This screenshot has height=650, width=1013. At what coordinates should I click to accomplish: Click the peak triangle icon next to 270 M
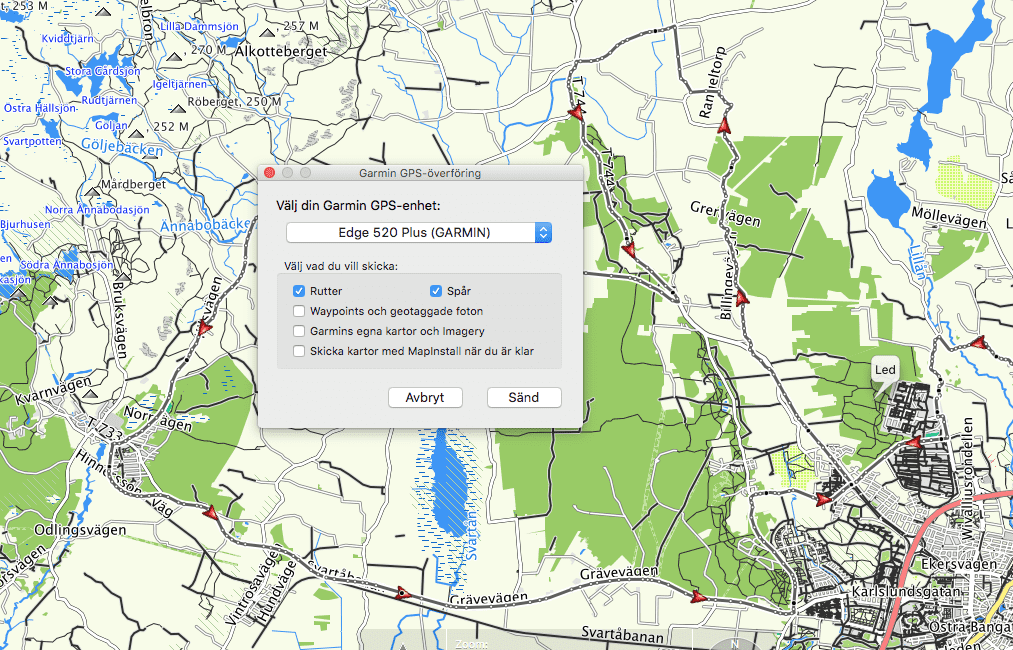pyautogui.click(x=173, y=56)
